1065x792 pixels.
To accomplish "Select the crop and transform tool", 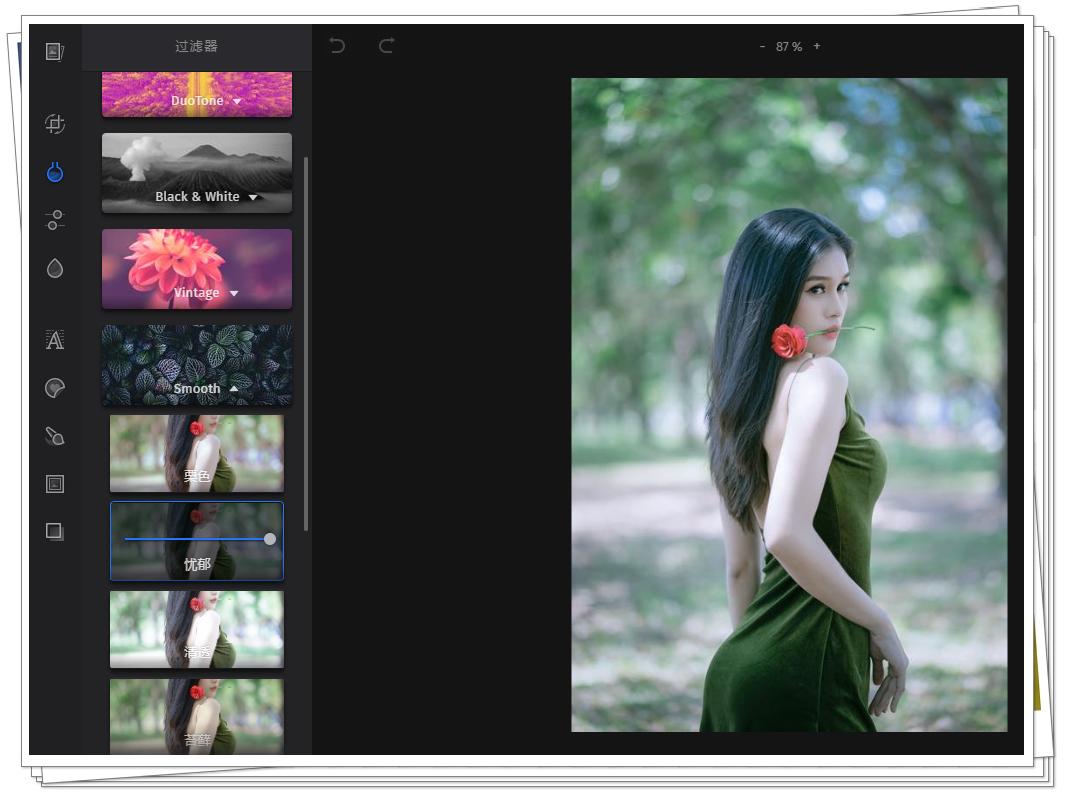I will pos(54,124).
